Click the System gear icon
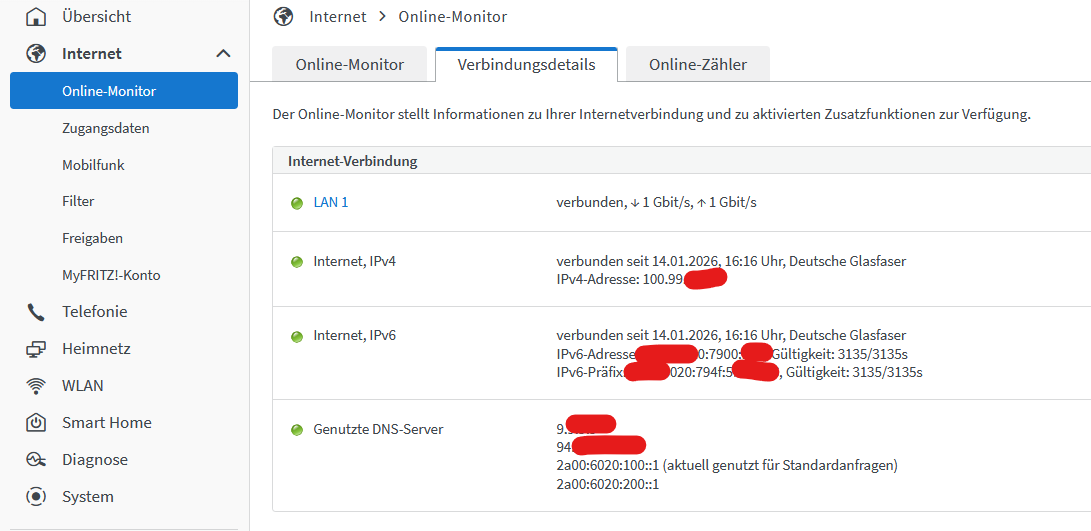 click(x=36, y=497)
